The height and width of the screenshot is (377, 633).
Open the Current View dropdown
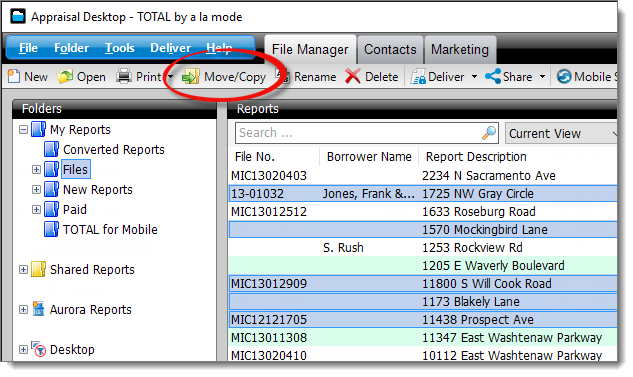[561, 133]
